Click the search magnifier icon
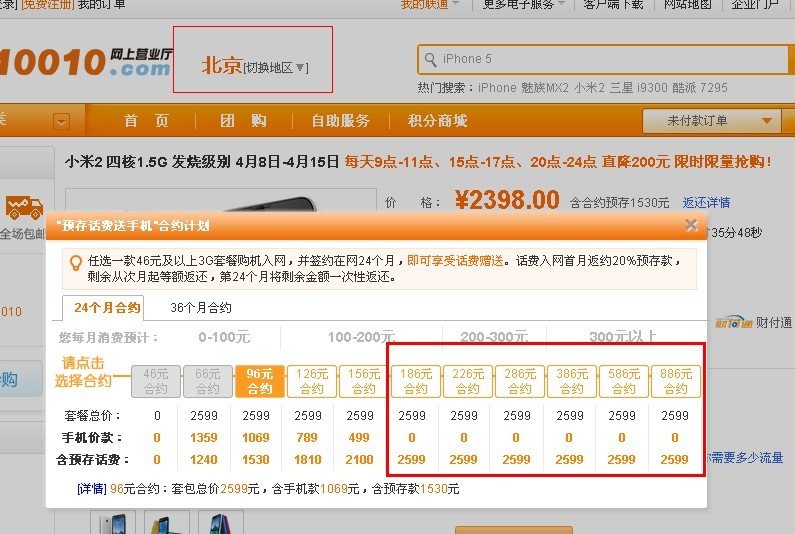 pyautogui.click(x=430, y=59)
